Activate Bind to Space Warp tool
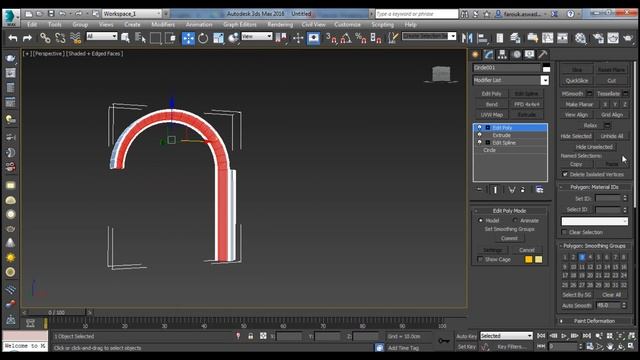The image size is (640, 360). pos(76,38)
